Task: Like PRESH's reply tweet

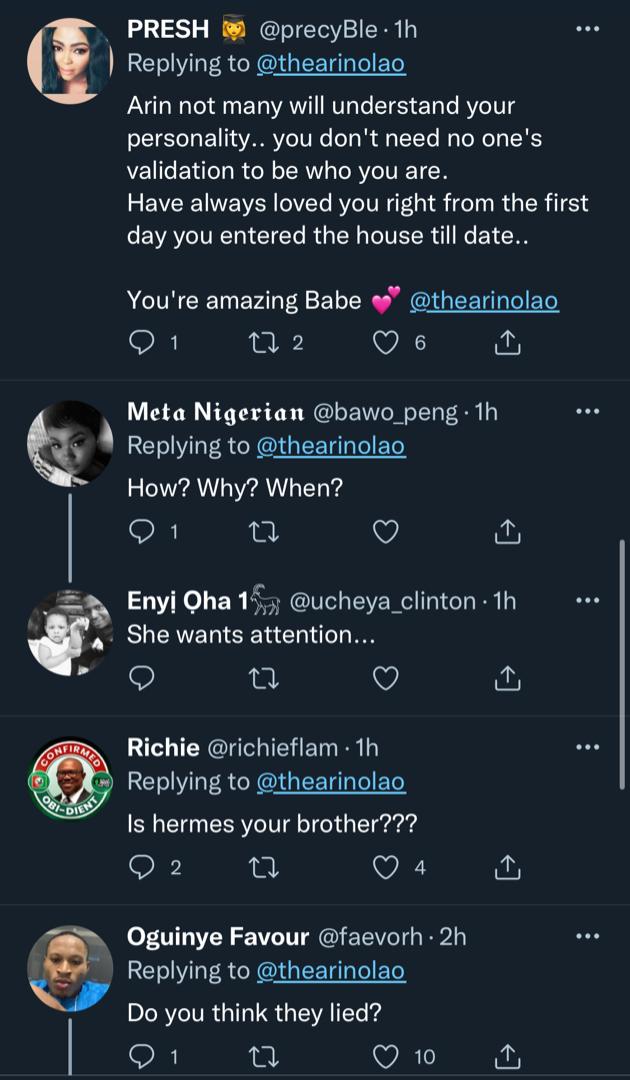Action: (x=386, y=343)
